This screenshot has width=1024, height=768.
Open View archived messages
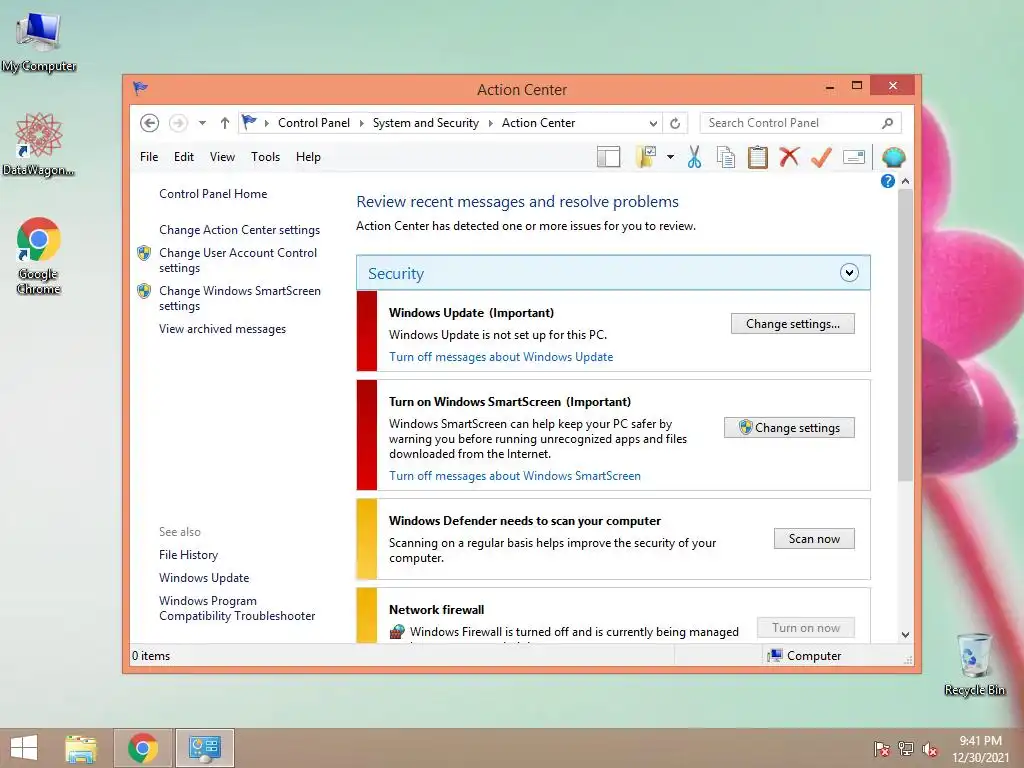[222, 329]
